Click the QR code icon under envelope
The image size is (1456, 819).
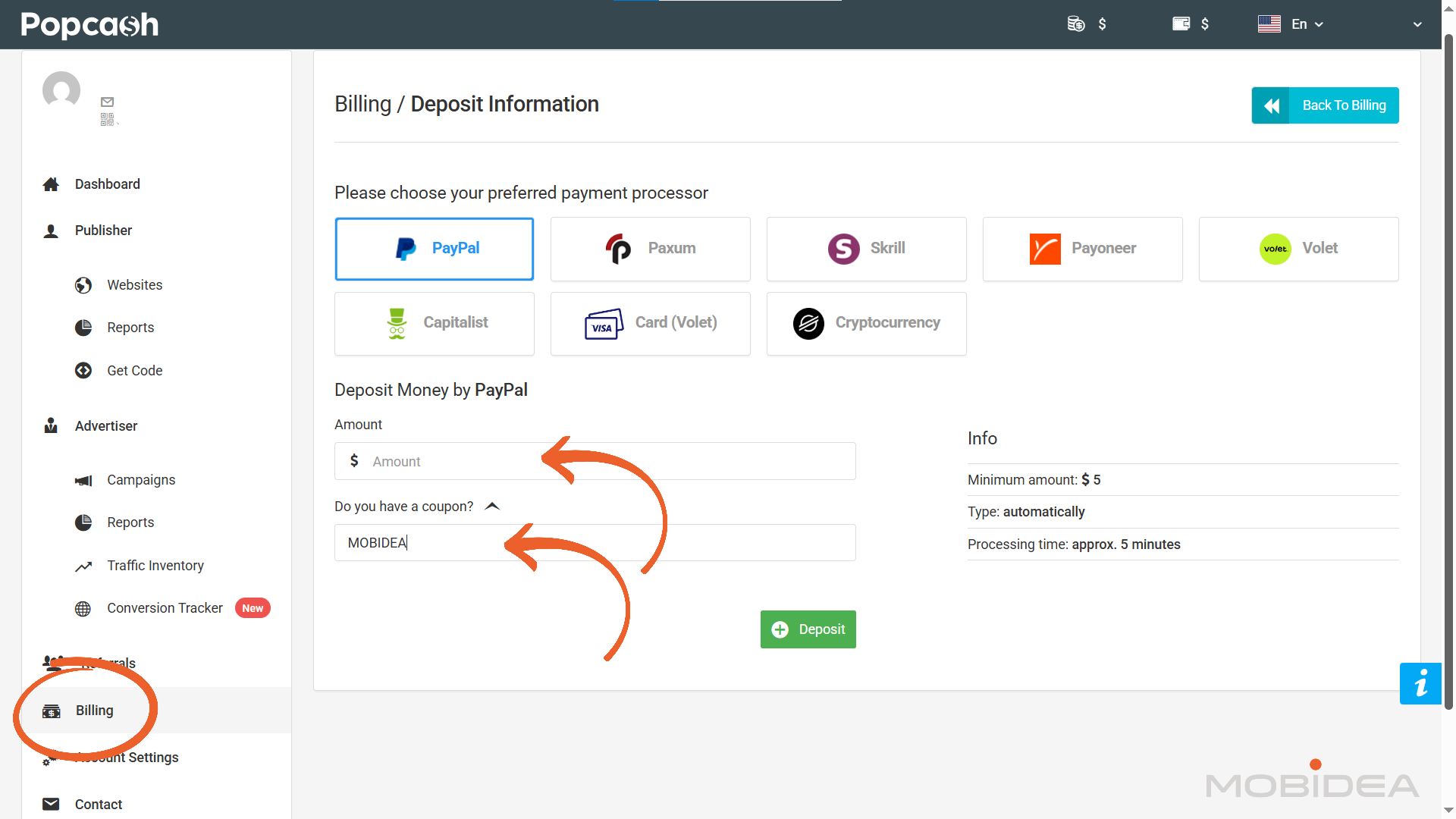(107, 119)
